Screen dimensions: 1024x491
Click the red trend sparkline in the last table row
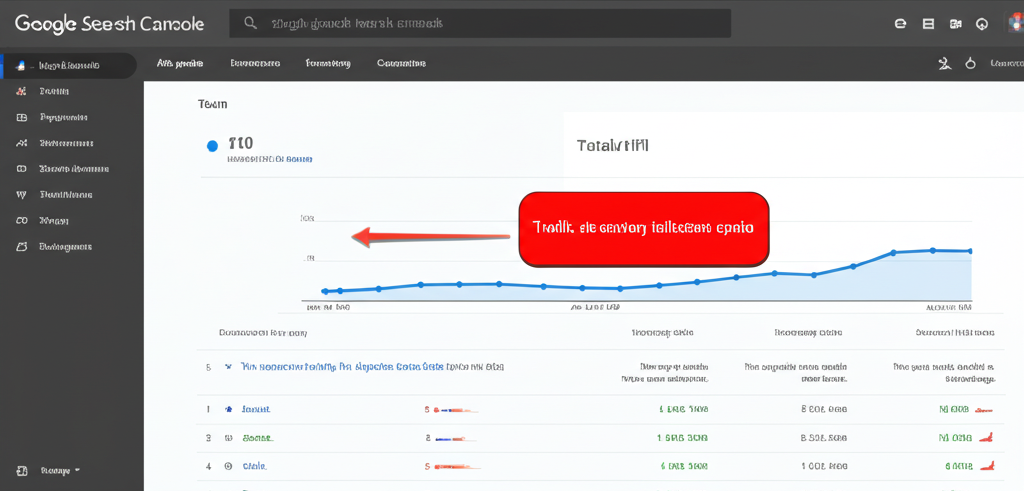[989, 465]
